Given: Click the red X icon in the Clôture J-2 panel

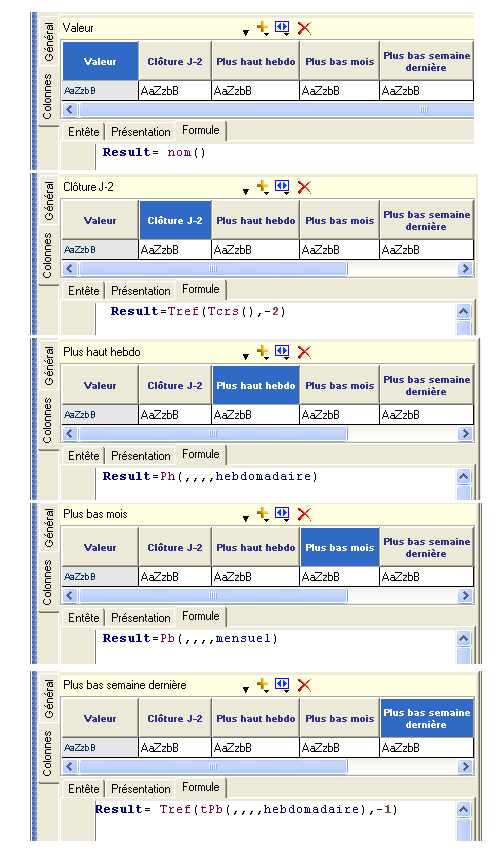Looking at the screenshot, I should click(304, 187).
